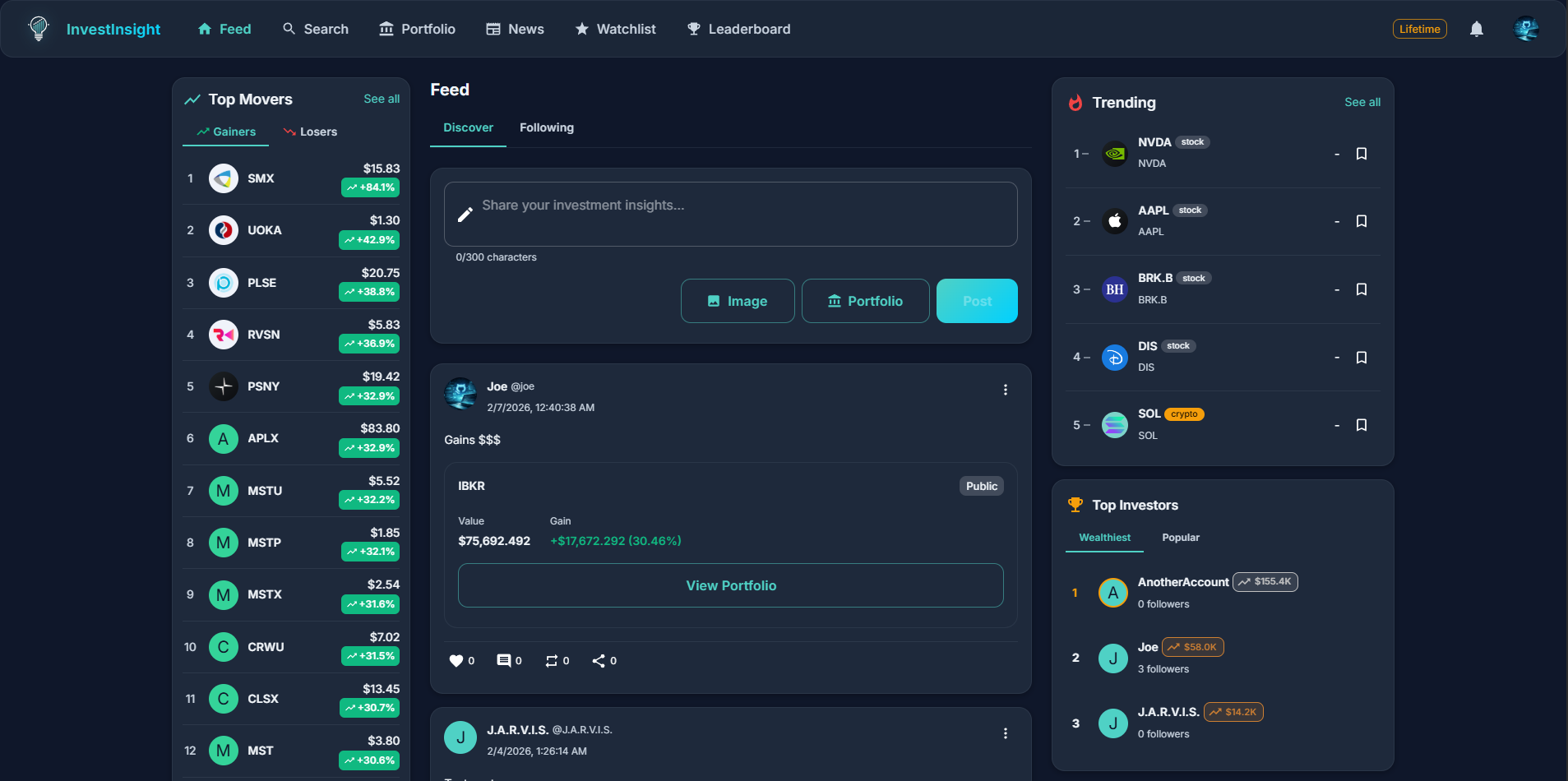Click J.A.R.V.I.S. avatar on the post
The image size is (1568, 781).
point(460,737)
